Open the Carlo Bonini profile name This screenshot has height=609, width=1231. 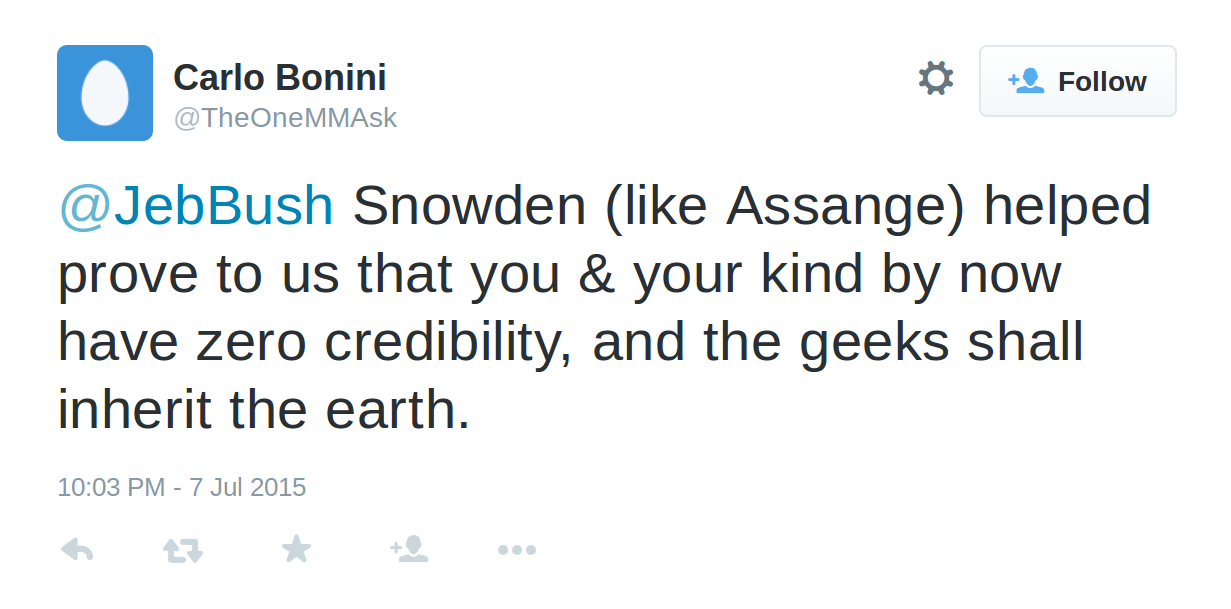coord(280,78)
